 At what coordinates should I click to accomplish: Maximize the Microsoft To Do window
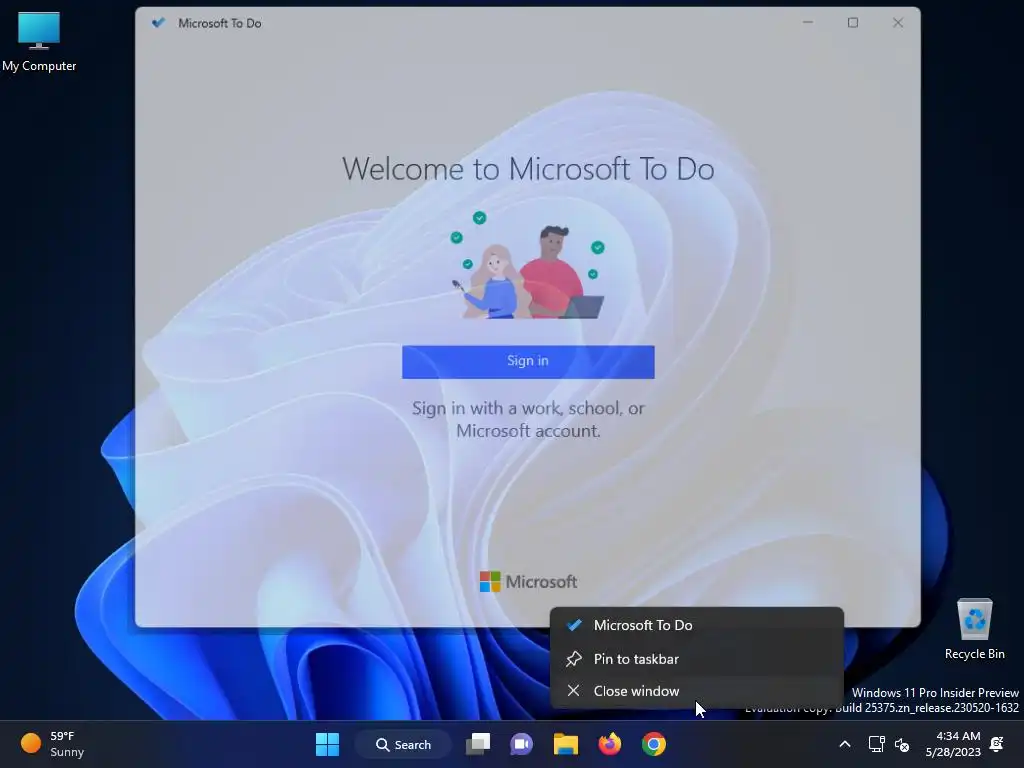tap(853, 23)
